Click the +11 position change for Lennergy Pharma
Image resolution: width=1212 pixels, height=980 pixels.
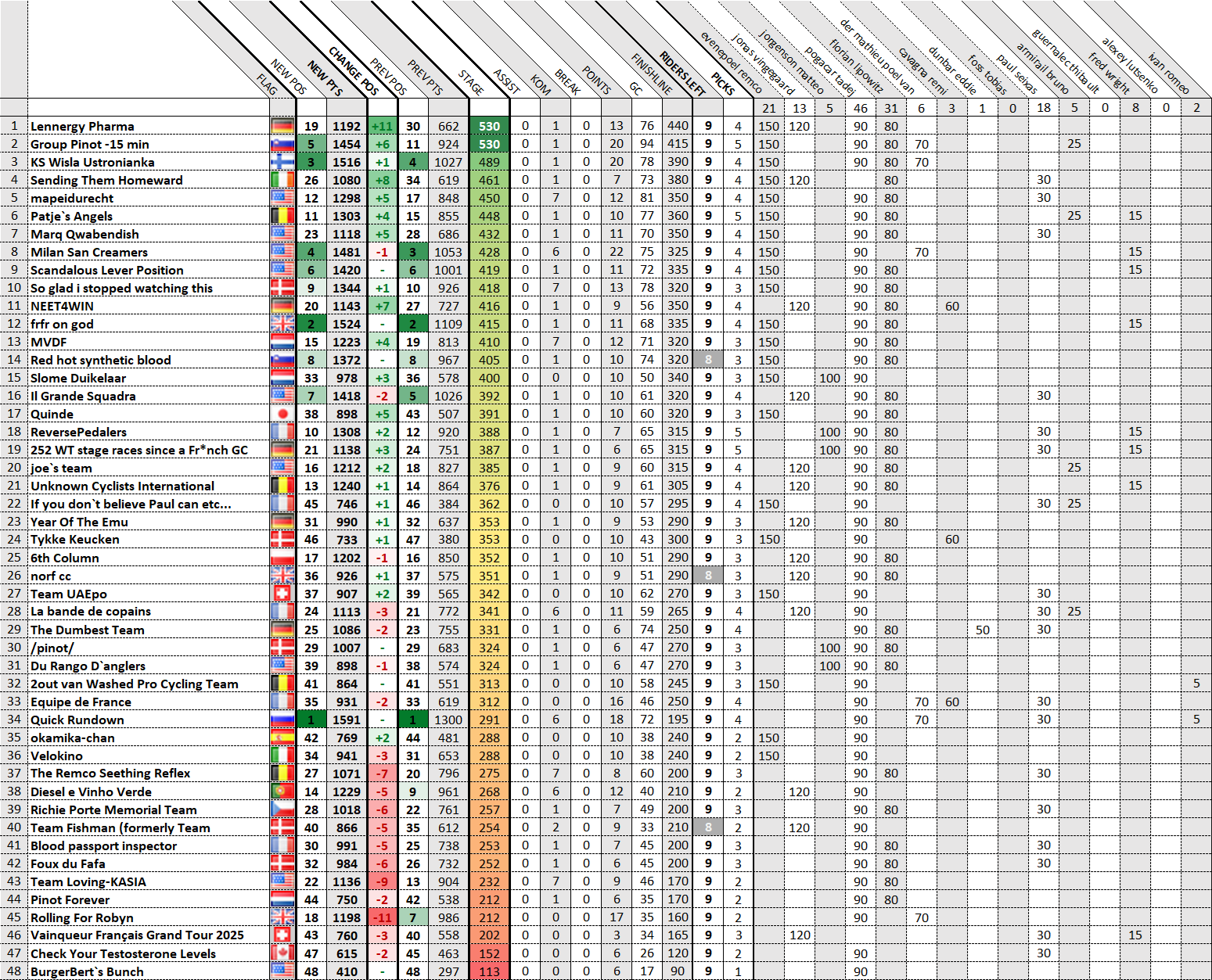click(x=383, y=126)
